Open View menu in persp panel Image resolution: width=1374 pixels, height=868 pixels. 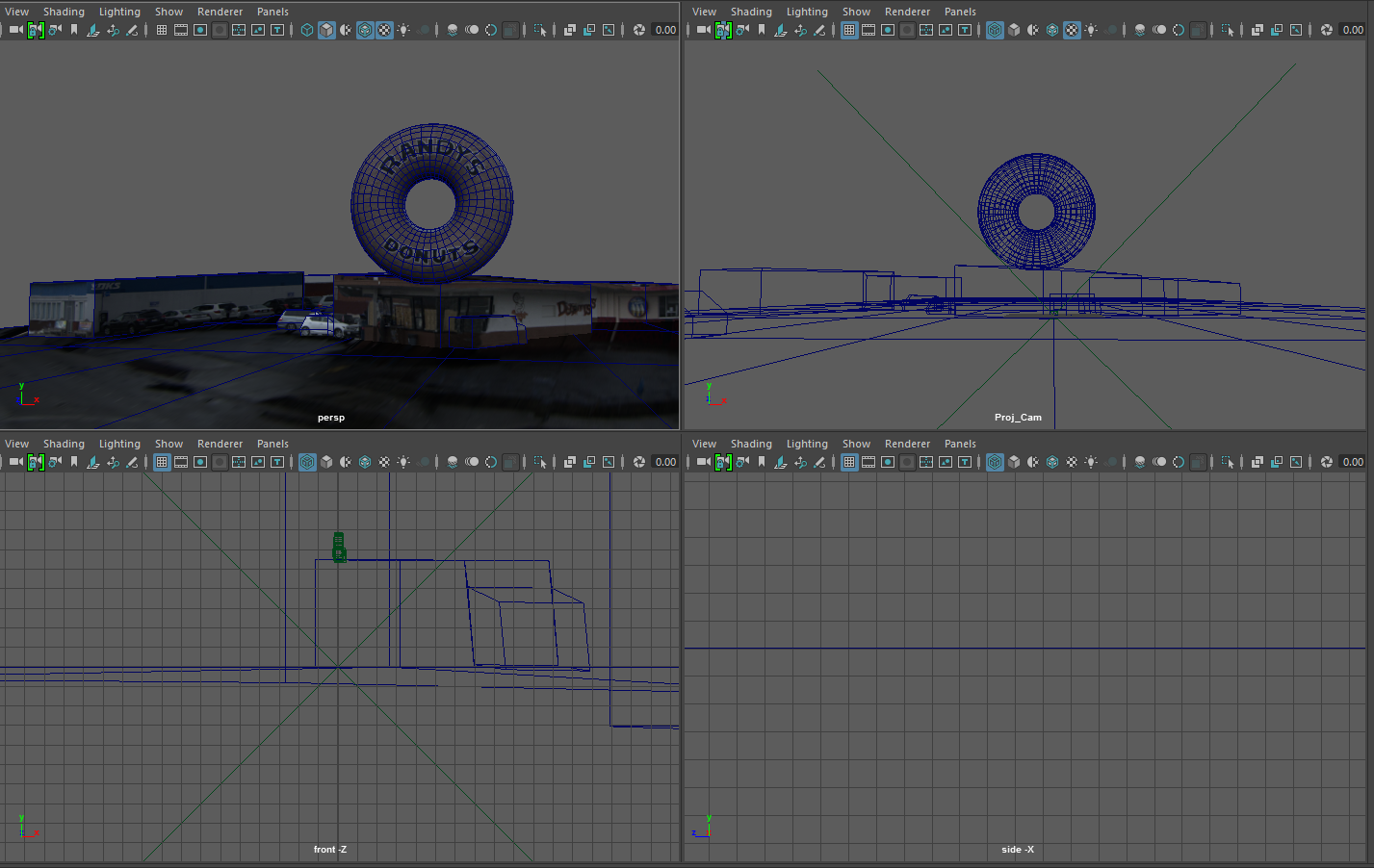click(17, 12)
